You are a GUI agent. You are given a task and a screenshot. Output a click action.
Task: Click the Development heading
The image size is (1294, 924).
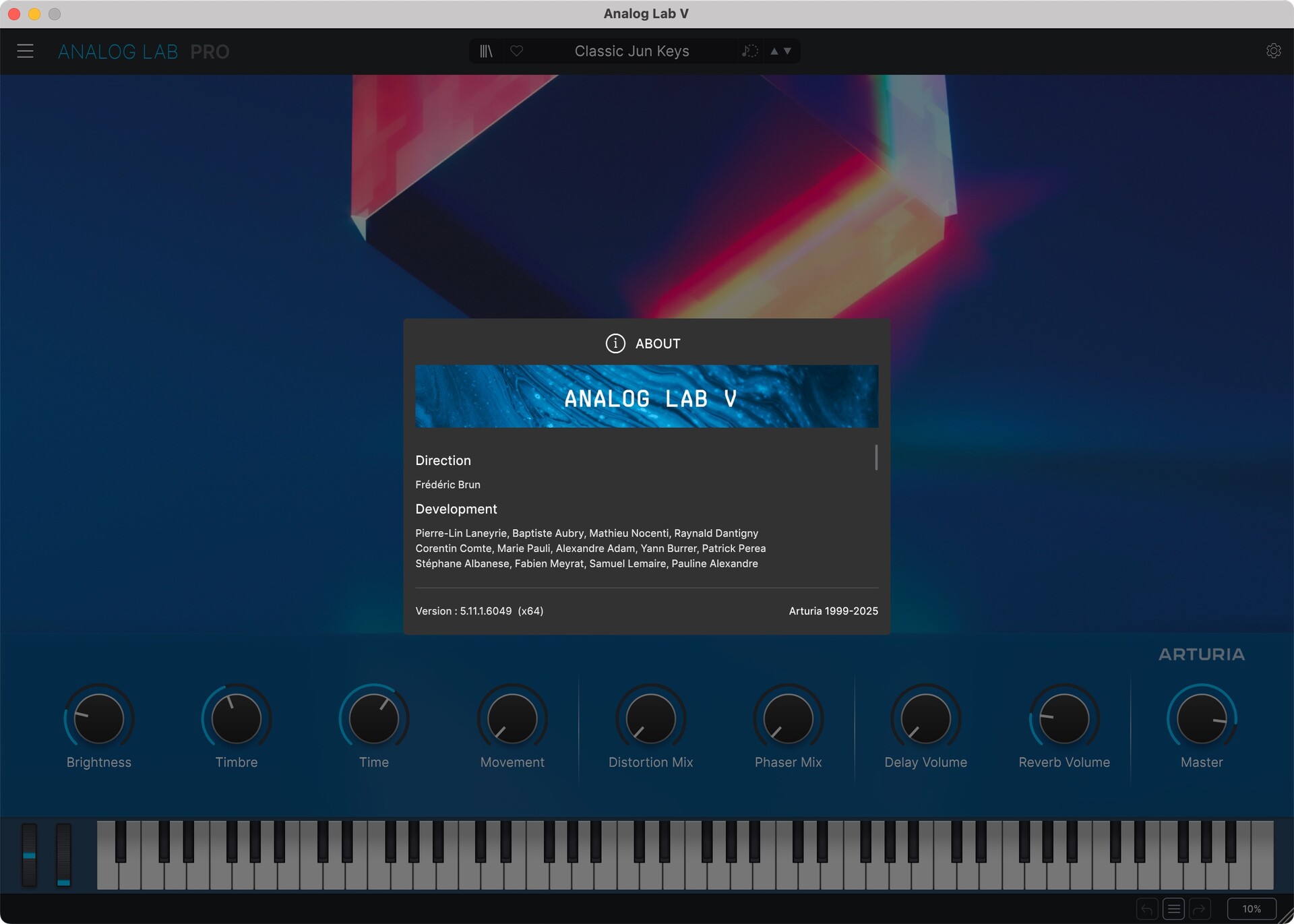[x=456, y=509]
